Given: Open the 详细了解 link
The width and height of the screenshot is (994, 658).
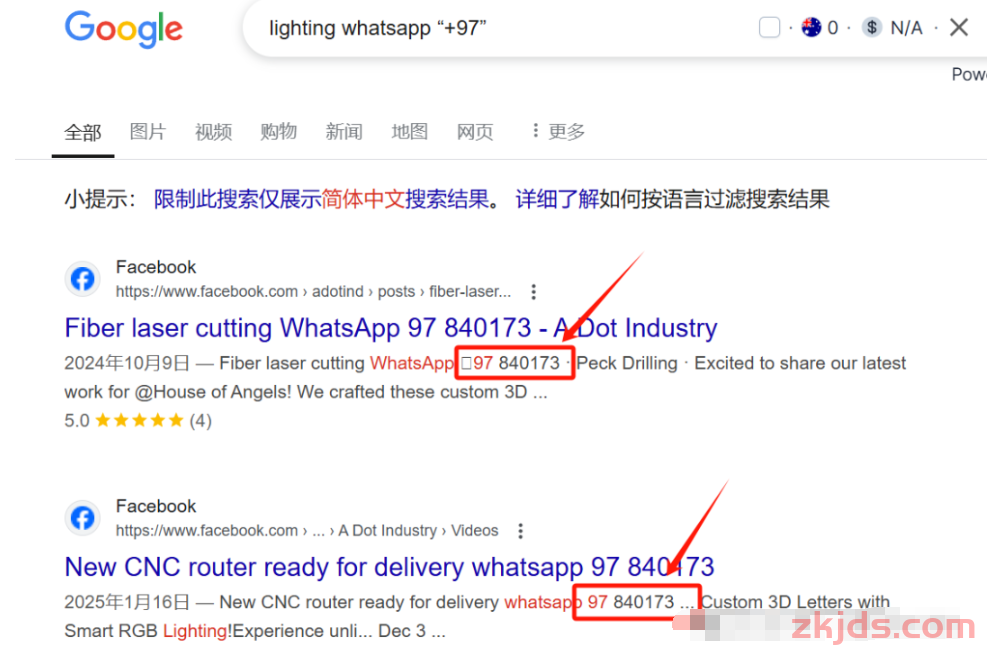Looking at the screenshot, I should tap(557, 199).
